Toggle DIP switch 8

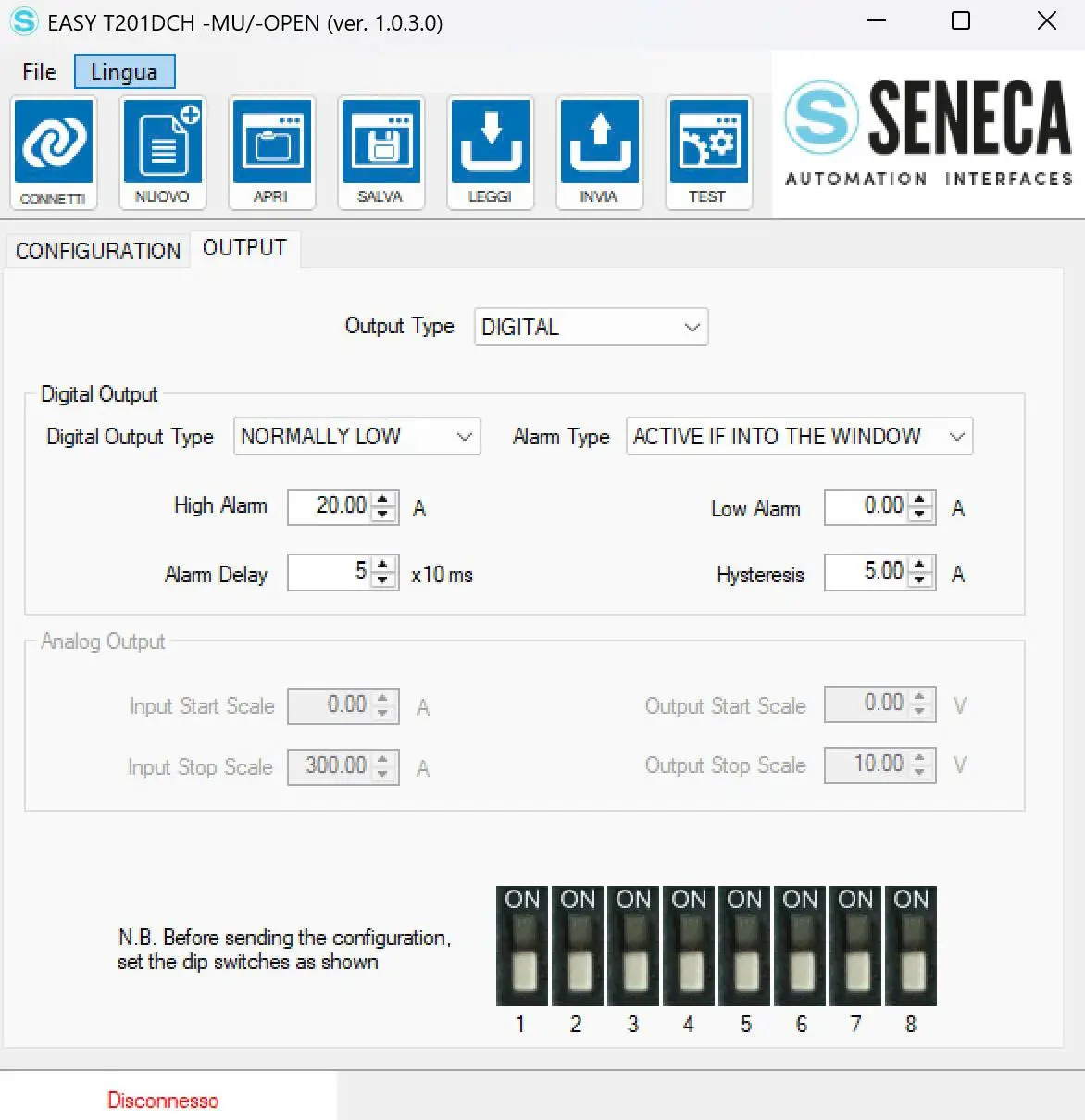pyautogui.click(x=911, y=946)
